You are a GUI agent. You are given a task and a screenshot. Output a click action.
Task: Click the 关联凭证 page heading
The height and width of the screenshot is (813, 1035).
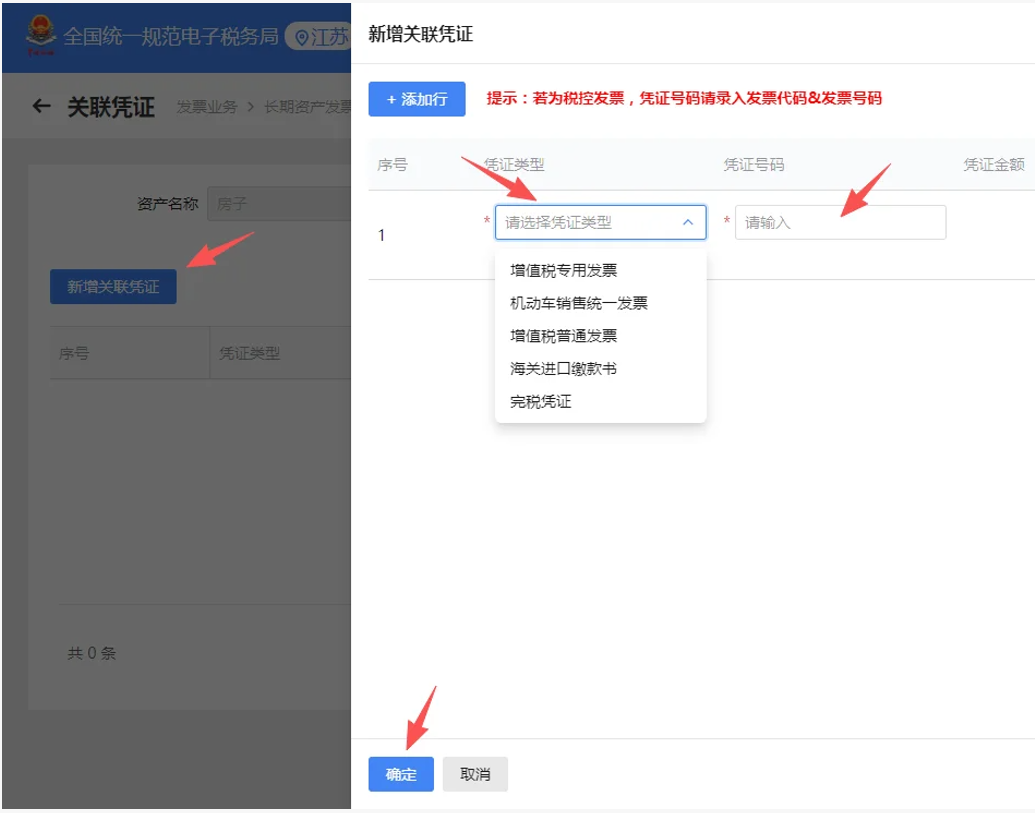111,106
